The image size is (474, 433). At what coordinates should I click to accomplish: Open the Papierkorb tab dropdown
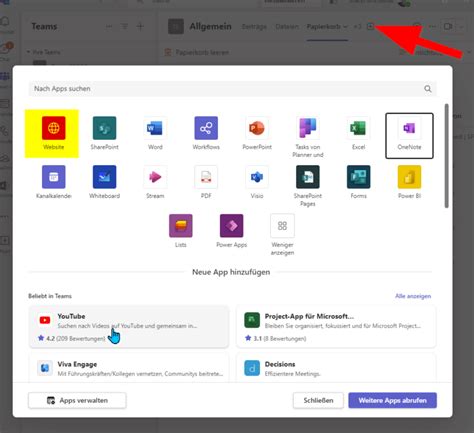(x=345, y=27)
